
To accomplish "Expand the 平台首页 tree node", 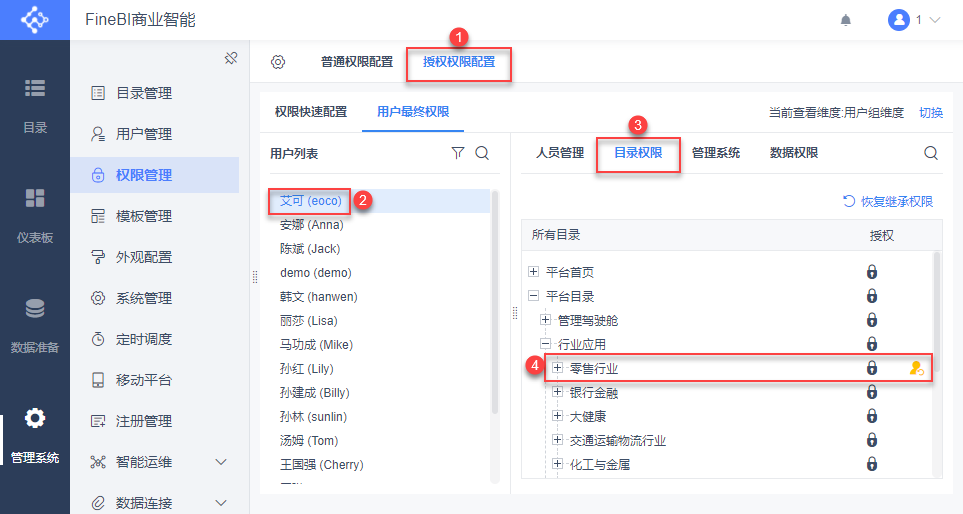I will coord(534,272).
